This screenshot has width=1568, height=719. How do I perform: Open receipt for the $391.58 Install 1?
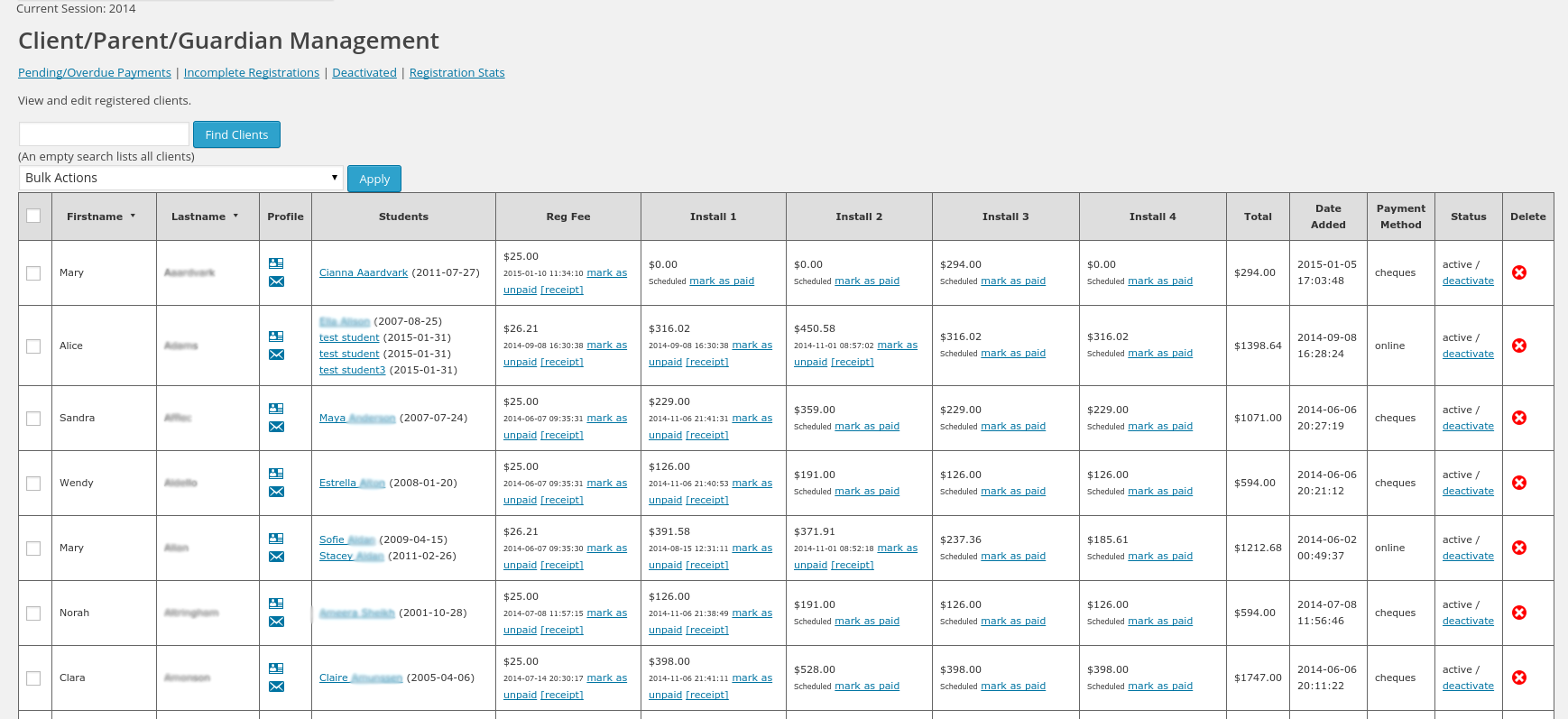point(707,565)
